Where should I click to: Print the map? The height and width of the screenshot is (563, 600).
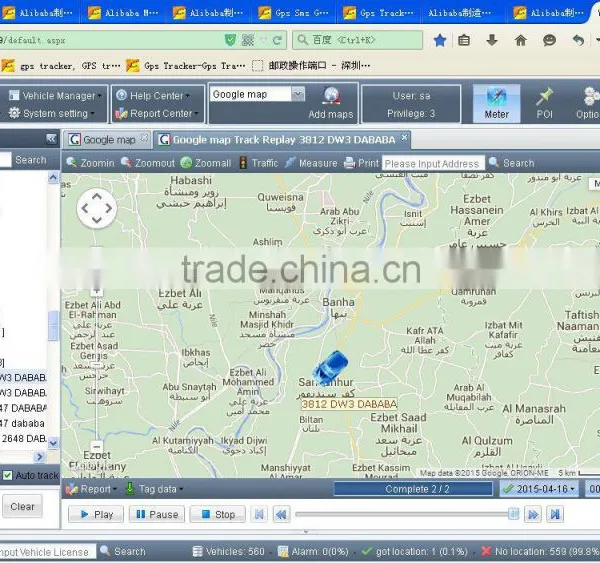point(361,163)
